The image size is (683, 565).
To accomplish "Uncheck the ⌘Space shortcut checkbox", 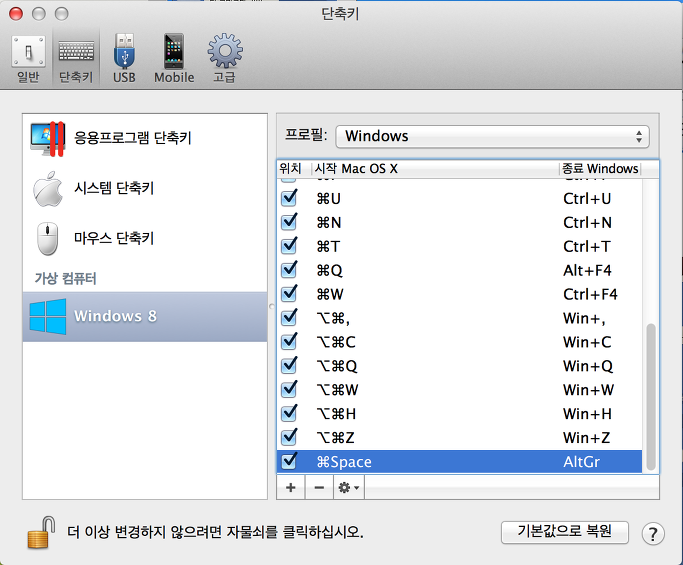I will click(x=289, y=461).
